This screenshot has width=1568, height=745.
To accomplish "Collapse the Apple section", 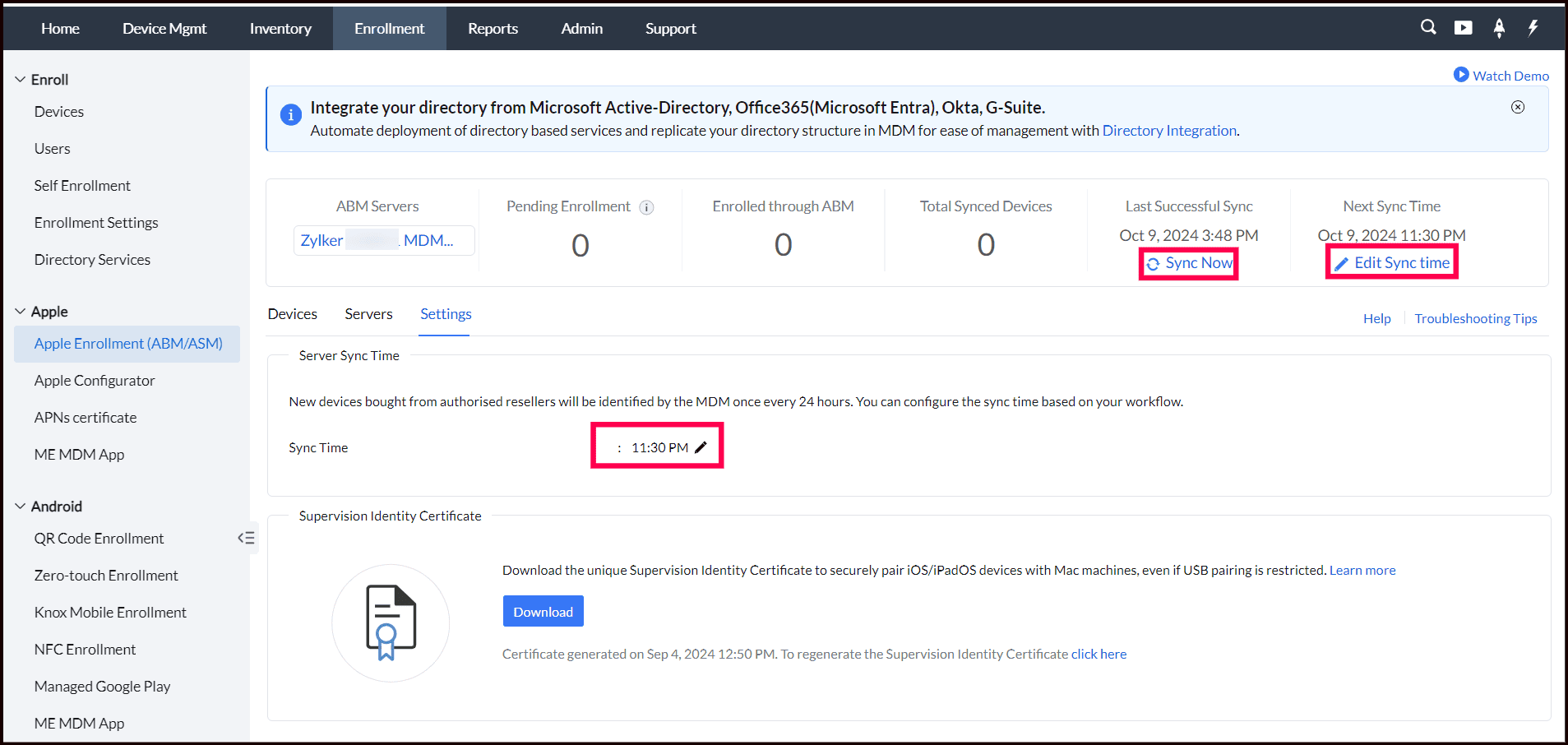I will (21, 312).
